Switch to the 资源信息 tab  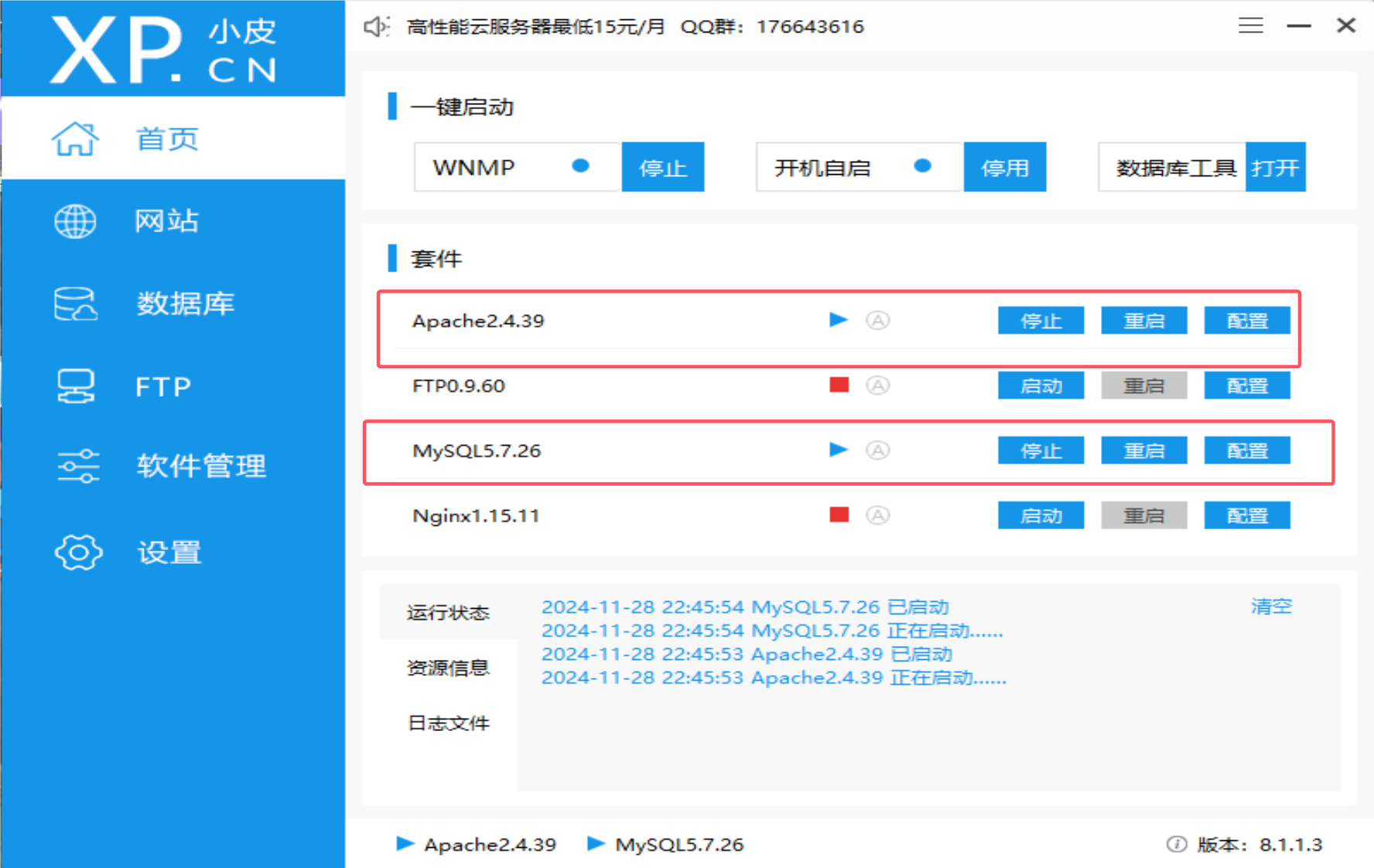pyautogui.click(x=449, y=668)
